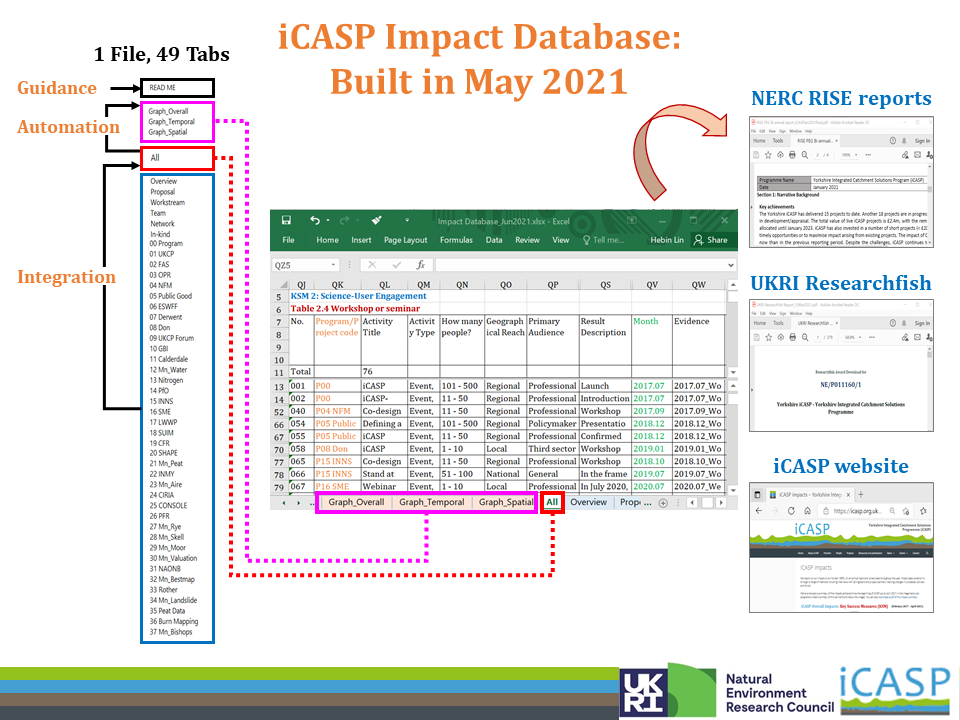The height and width of the screenshot is (720, 960).
Task: Click the New Sheet plus button
Action: (x=663, y=503)
